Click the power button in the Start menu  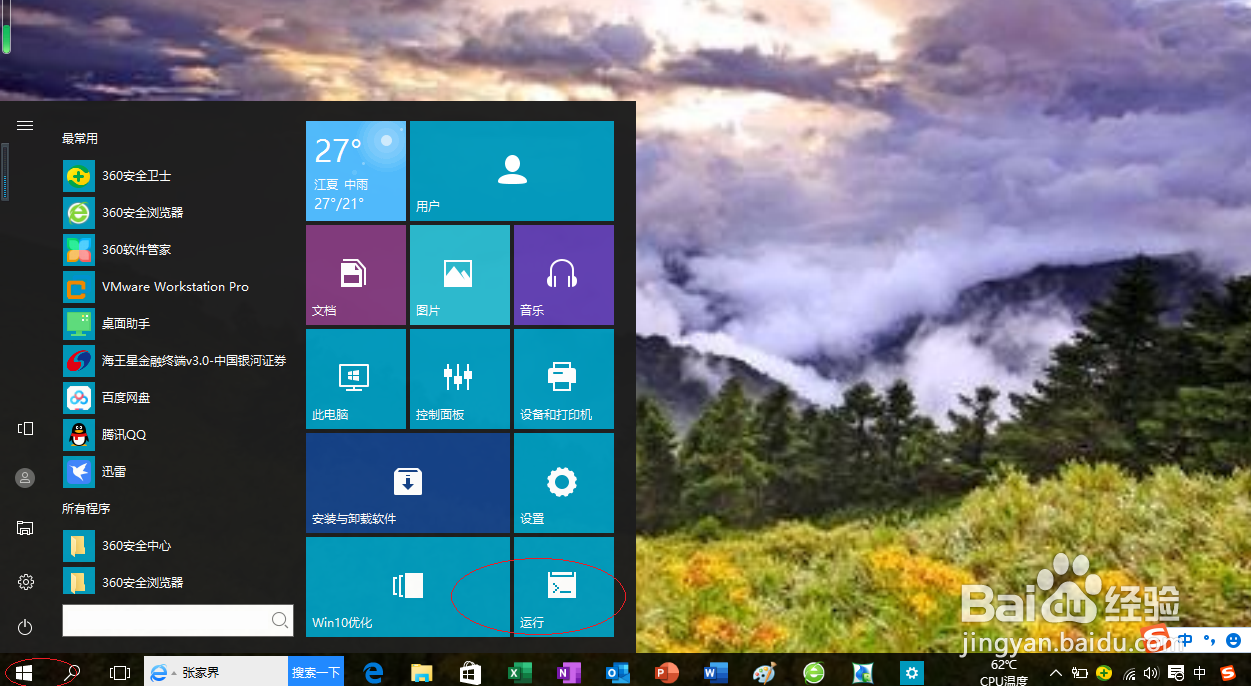point(25,628)
